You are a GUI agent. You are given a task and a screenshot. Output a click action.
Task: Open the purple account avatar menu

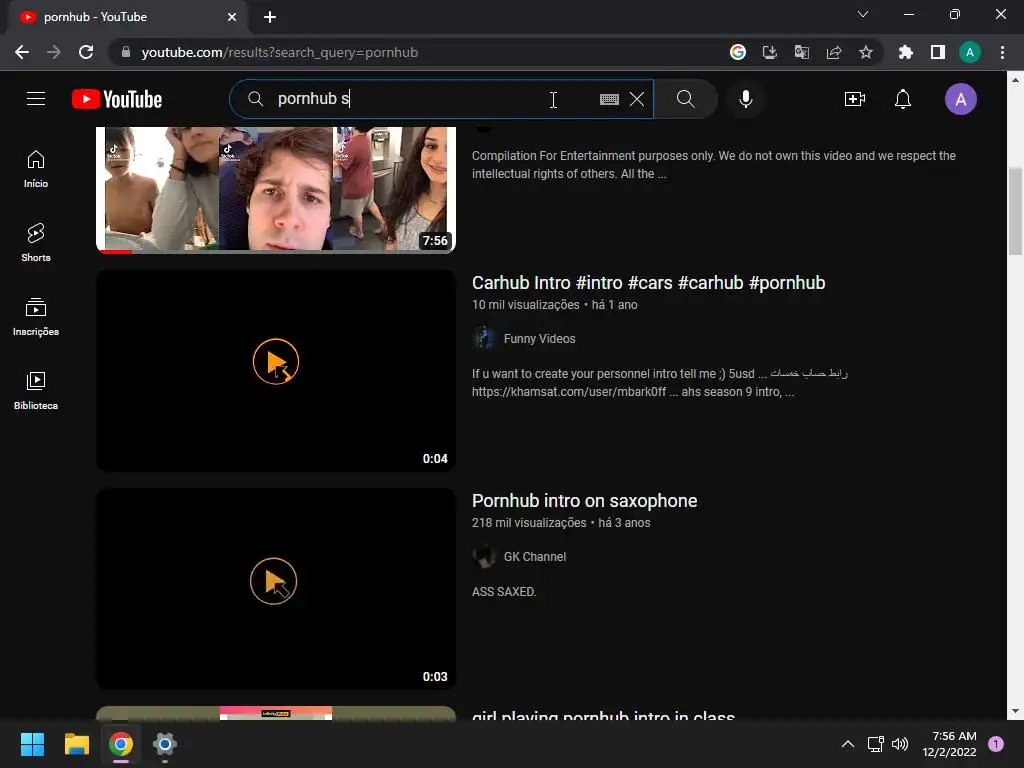(x=961, y=99)
